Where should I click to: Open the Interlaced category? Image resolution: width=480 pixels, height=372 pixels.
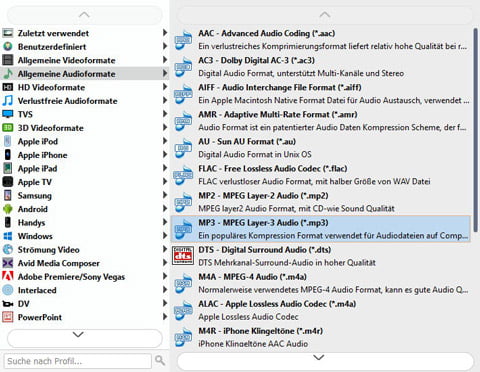[85, 290]
